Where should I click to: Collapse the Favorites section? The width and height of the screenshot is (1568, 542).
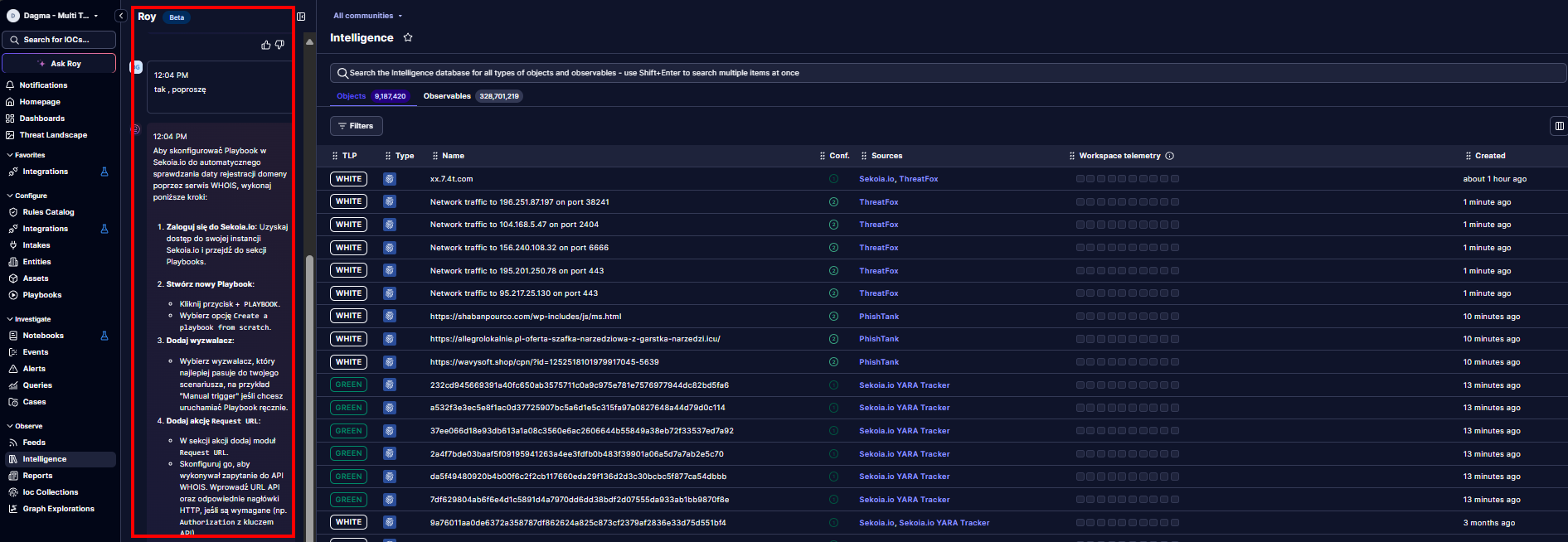coord(10,155)
